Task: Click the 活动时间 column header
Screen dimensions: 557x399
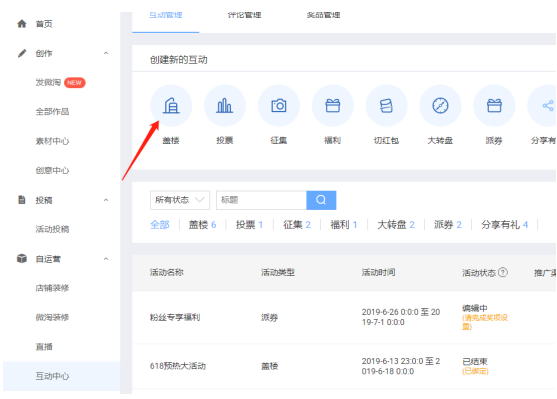Action: 378,273
